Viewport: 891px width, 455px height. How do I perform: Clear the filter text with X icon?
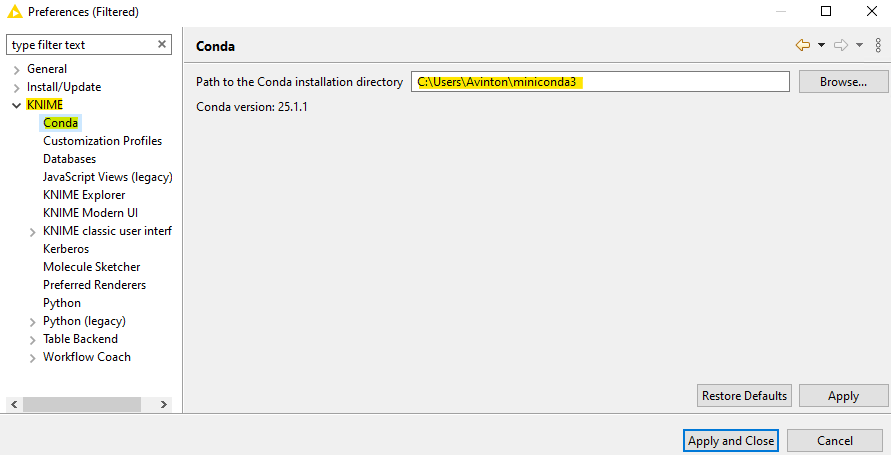tap(162, 44)
